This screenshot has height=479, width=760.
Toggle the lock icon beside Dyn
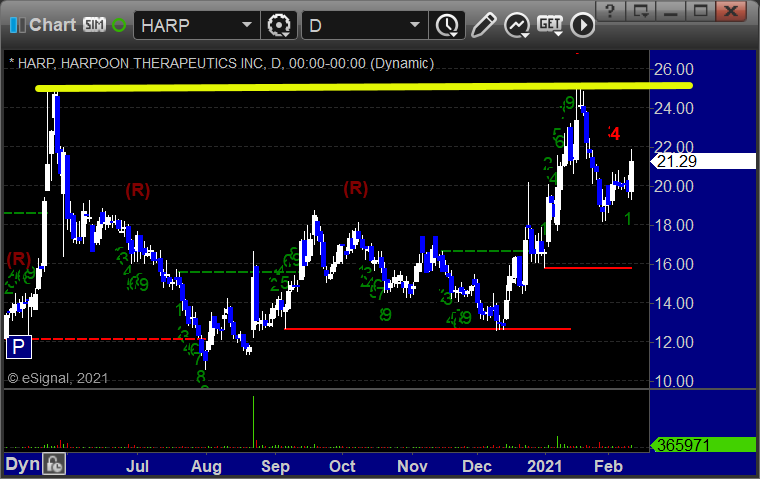(54, 464)
